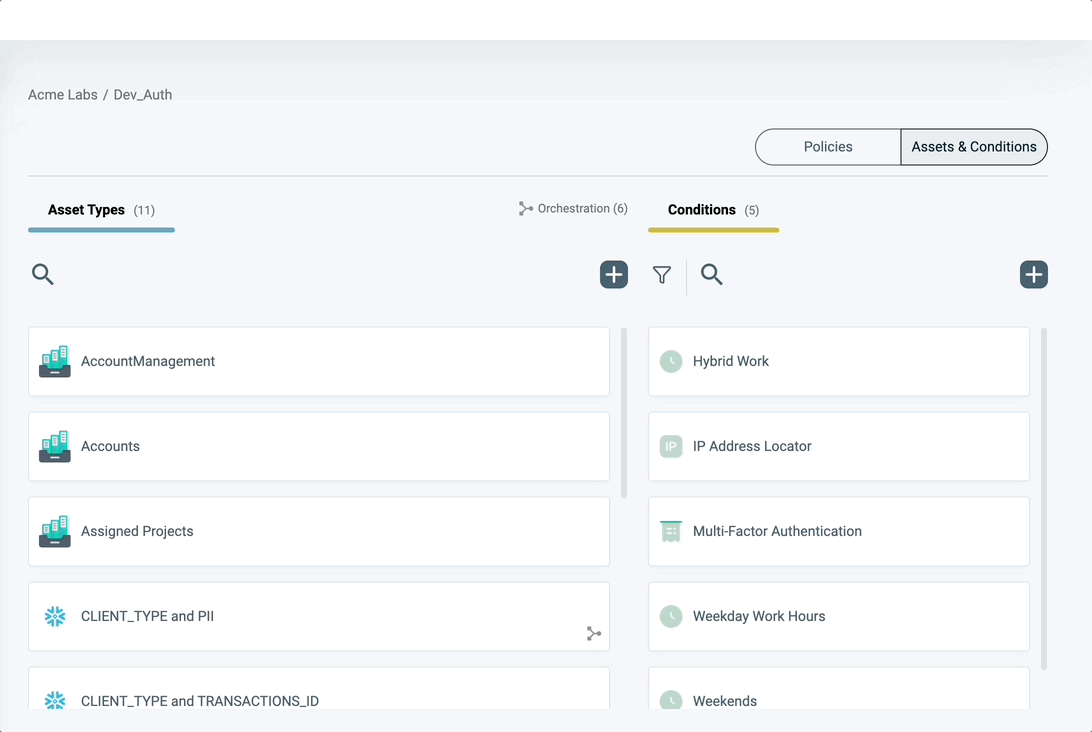The image size is (1092, 732).
Task: Click the Conditions search magnifier icon
Action: [712, 274]
